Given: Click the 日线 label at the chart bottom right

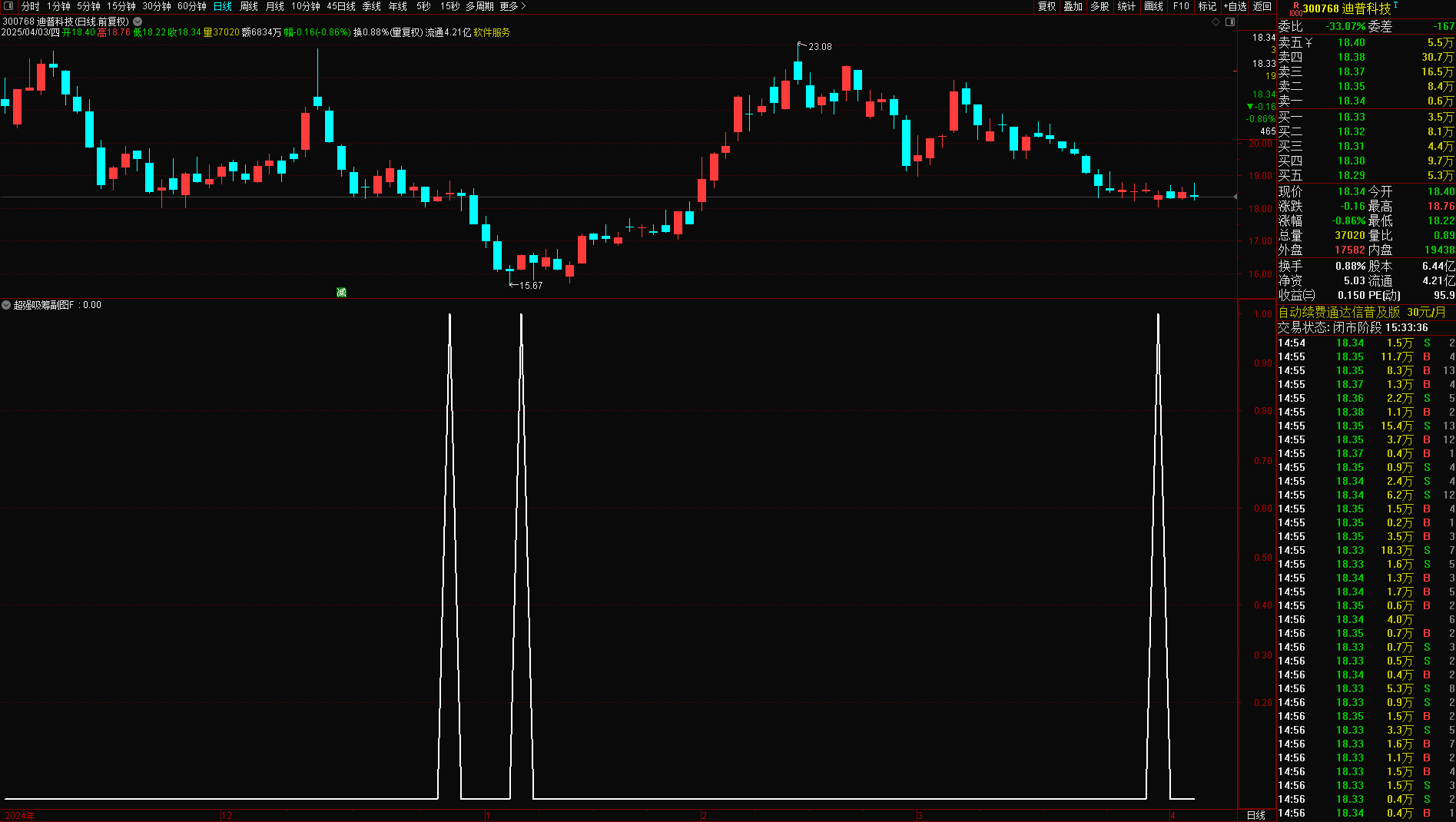Looking at the screenshot, I should (1256, 815).
